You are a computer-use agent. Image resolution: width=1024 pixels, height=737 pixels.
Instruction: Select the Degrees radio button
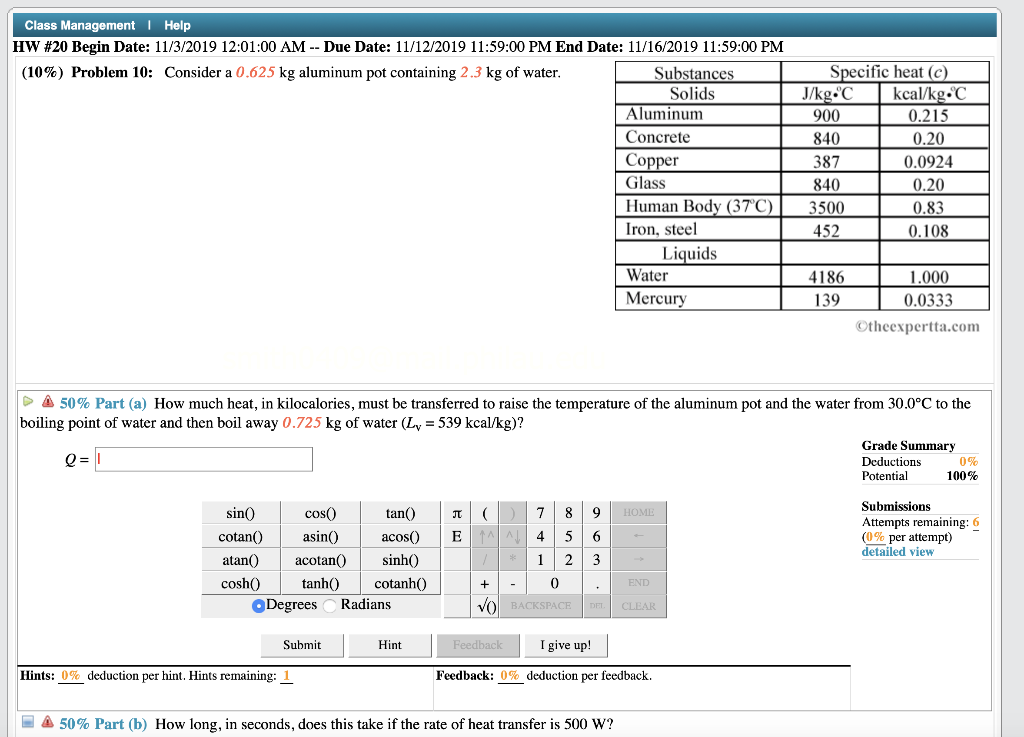click(258, 604)
